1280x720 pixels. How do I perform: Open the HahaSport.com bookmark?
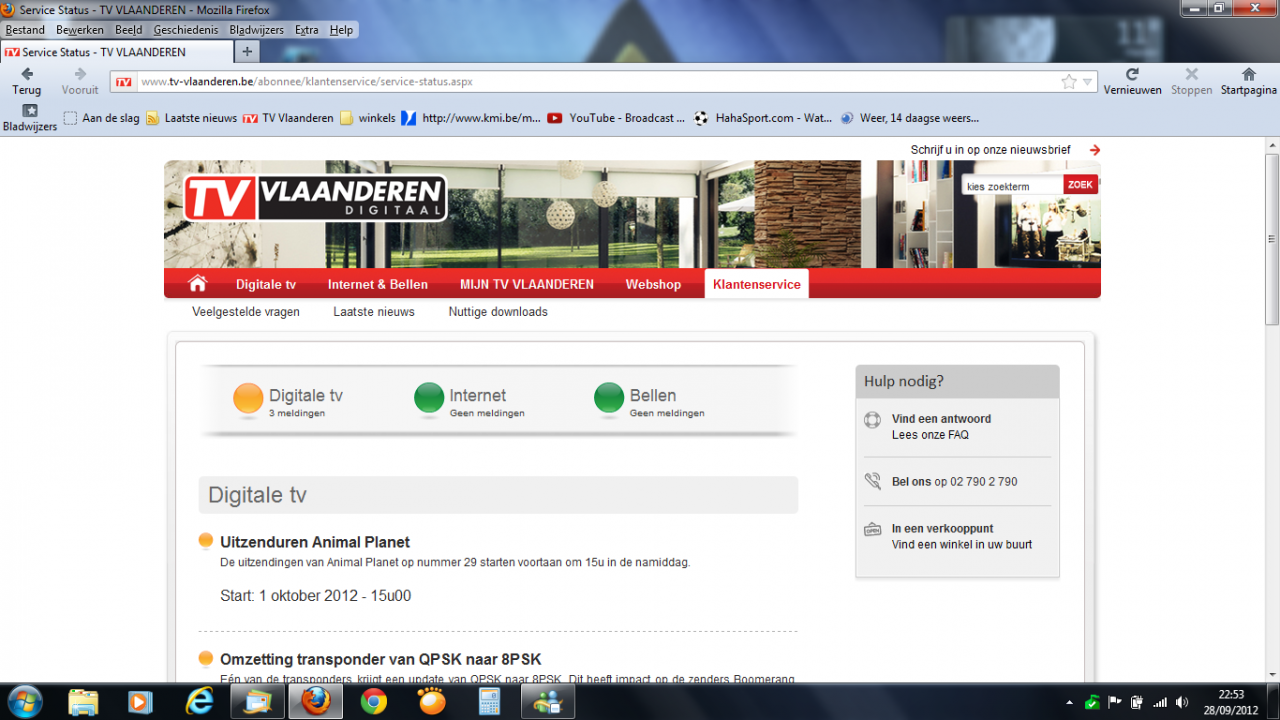(763, 118)
